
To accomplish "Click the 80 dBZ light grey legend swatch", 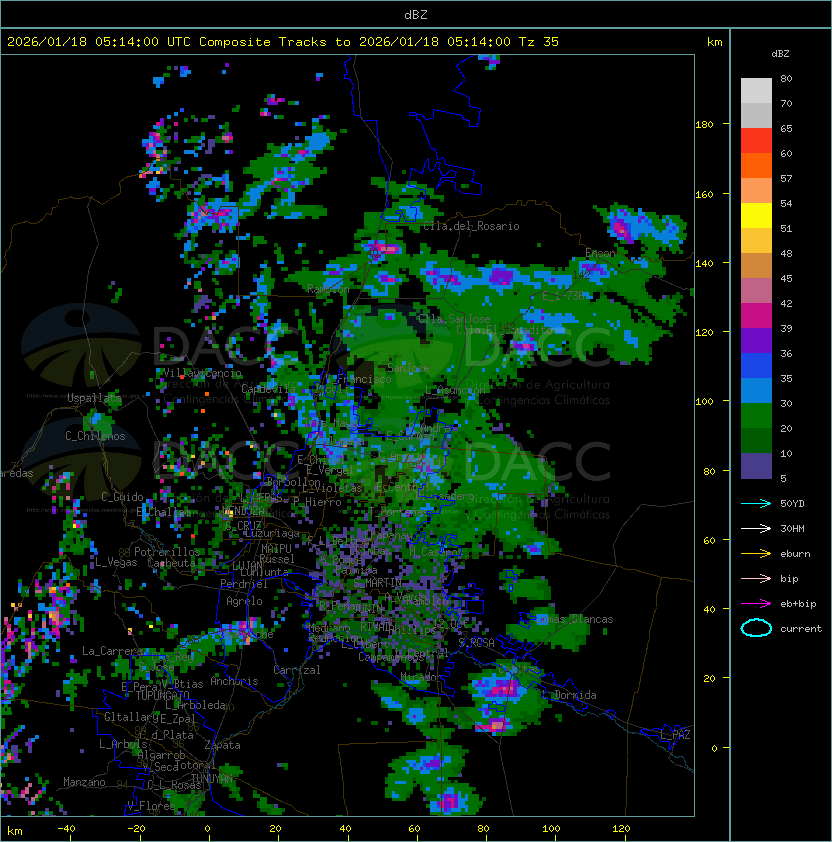I will pyautogui.click(x=756, y=90).
